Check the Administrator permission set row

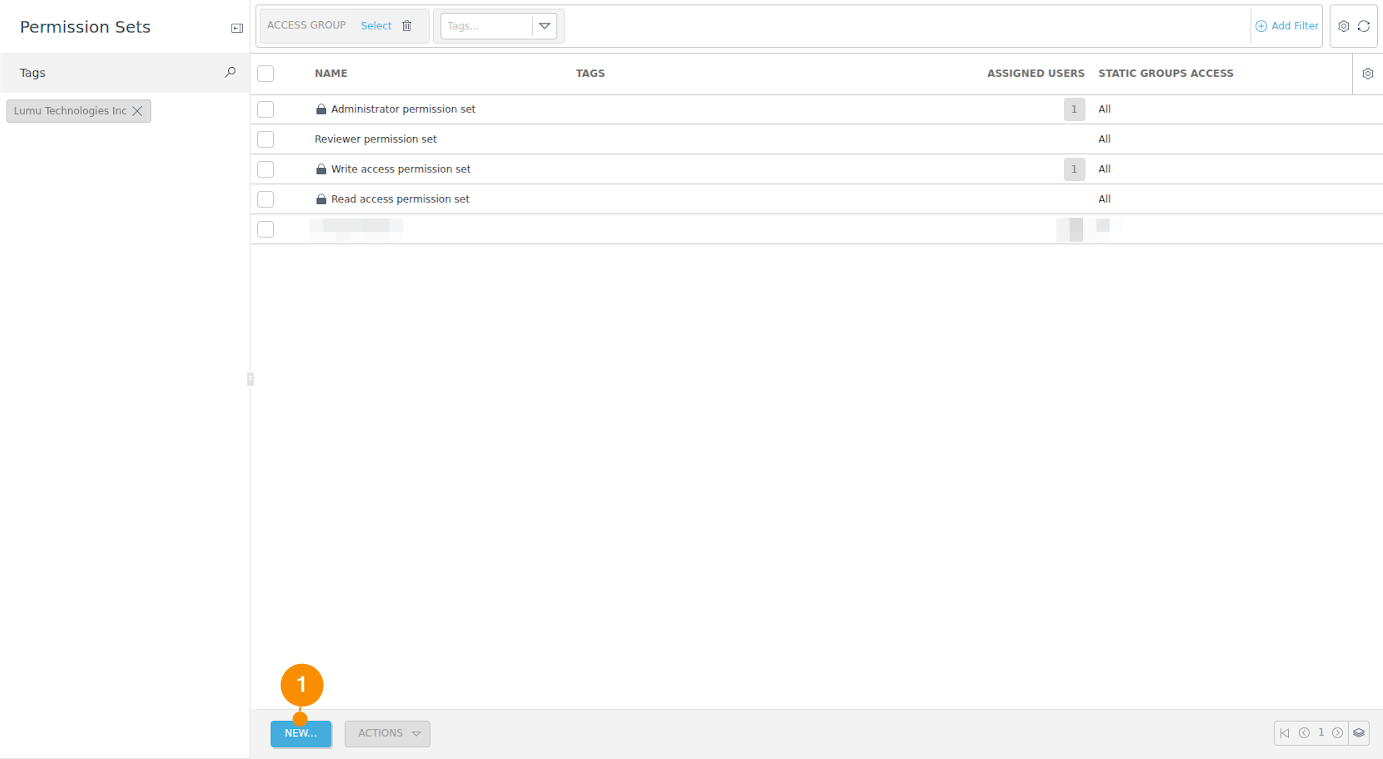(x=265, y=109)
